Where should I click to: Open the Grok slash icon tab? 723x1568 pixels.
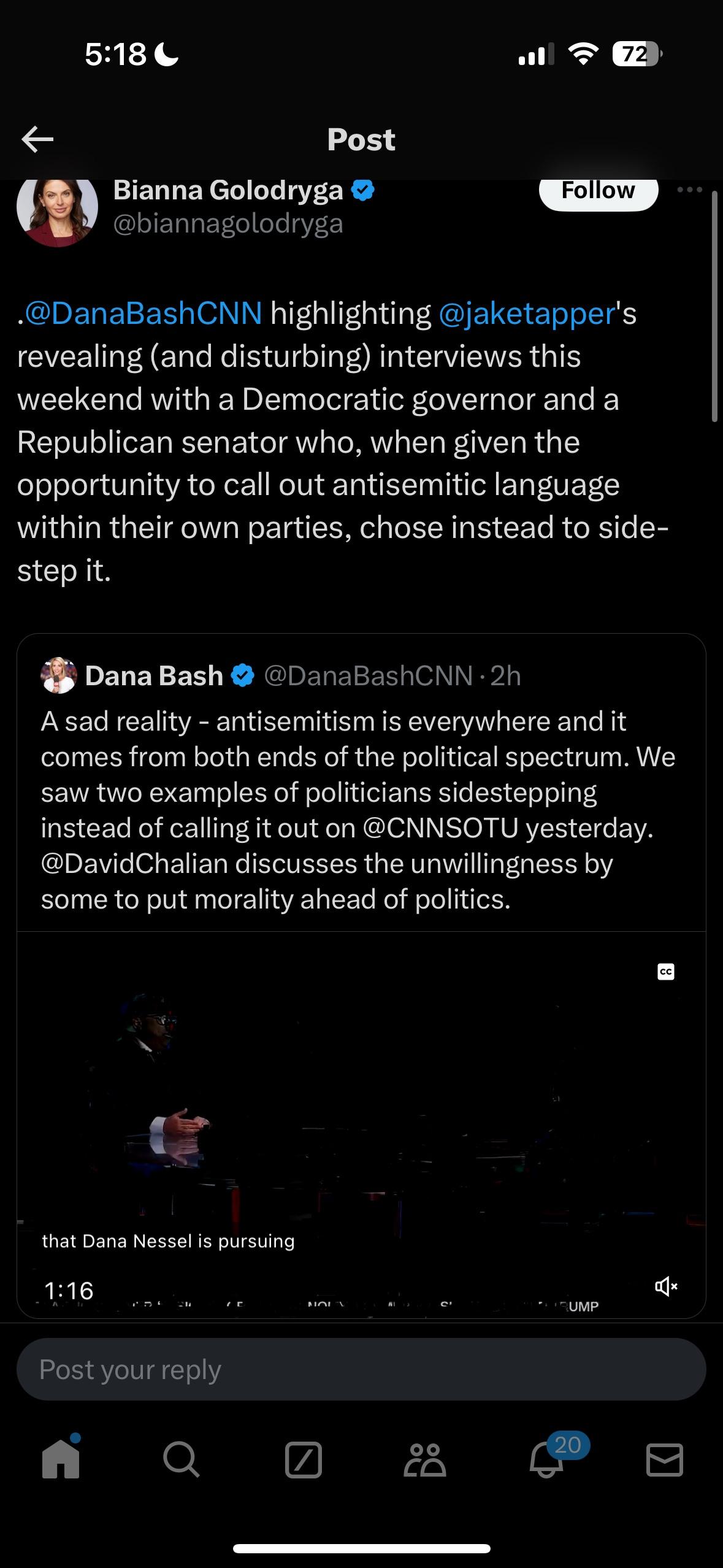click(304, 1459)
